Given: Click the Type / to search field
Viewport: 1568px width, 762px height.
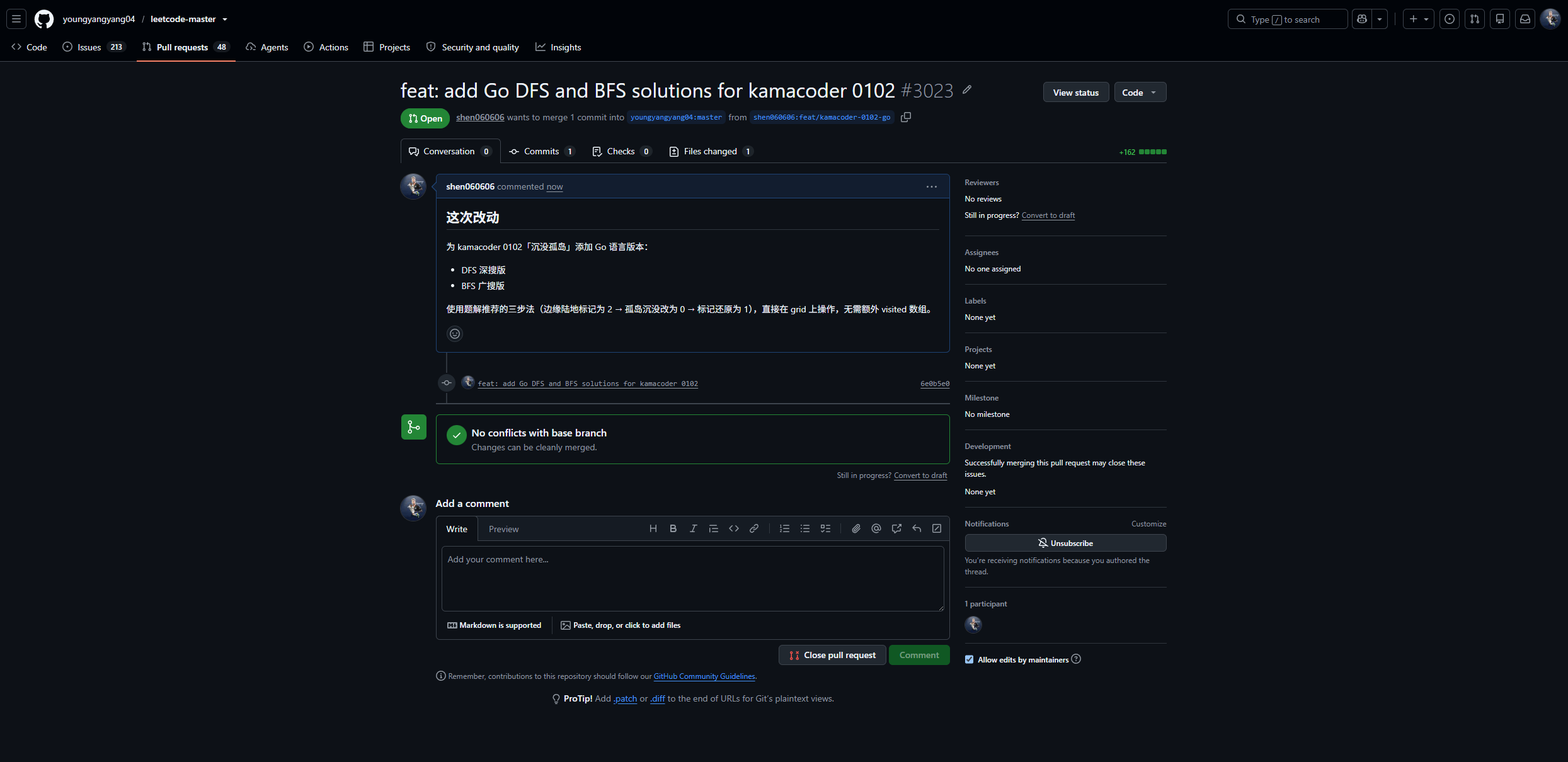Looking at the screenshot, I should (x=1288, y=19).
